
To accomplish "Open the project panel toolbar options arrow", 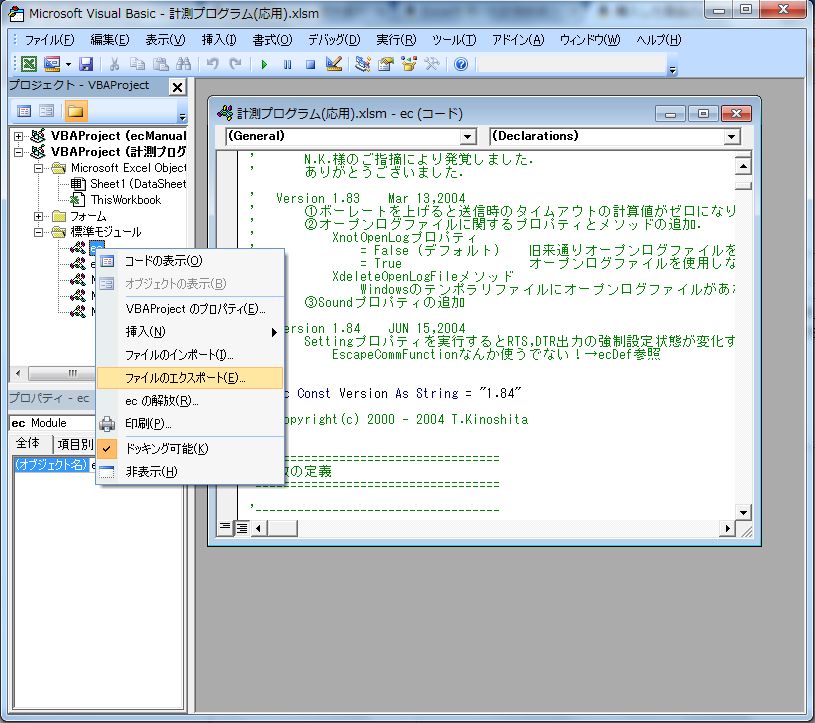I will (x=182, y=115).
